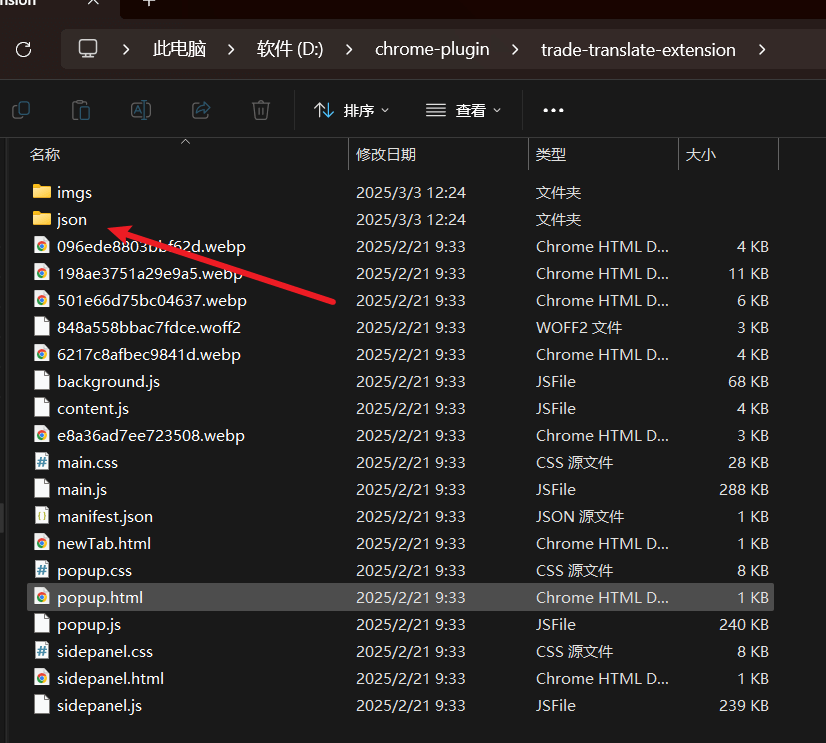
Task: Click the refresh icon in address bar
Action: click(24, 49)
